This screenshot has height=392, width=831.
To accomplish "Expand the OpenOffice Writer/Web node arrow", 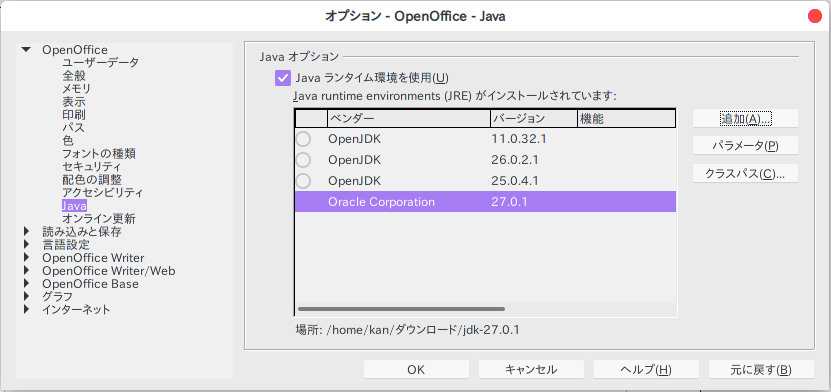I will [x=27, y=271].
